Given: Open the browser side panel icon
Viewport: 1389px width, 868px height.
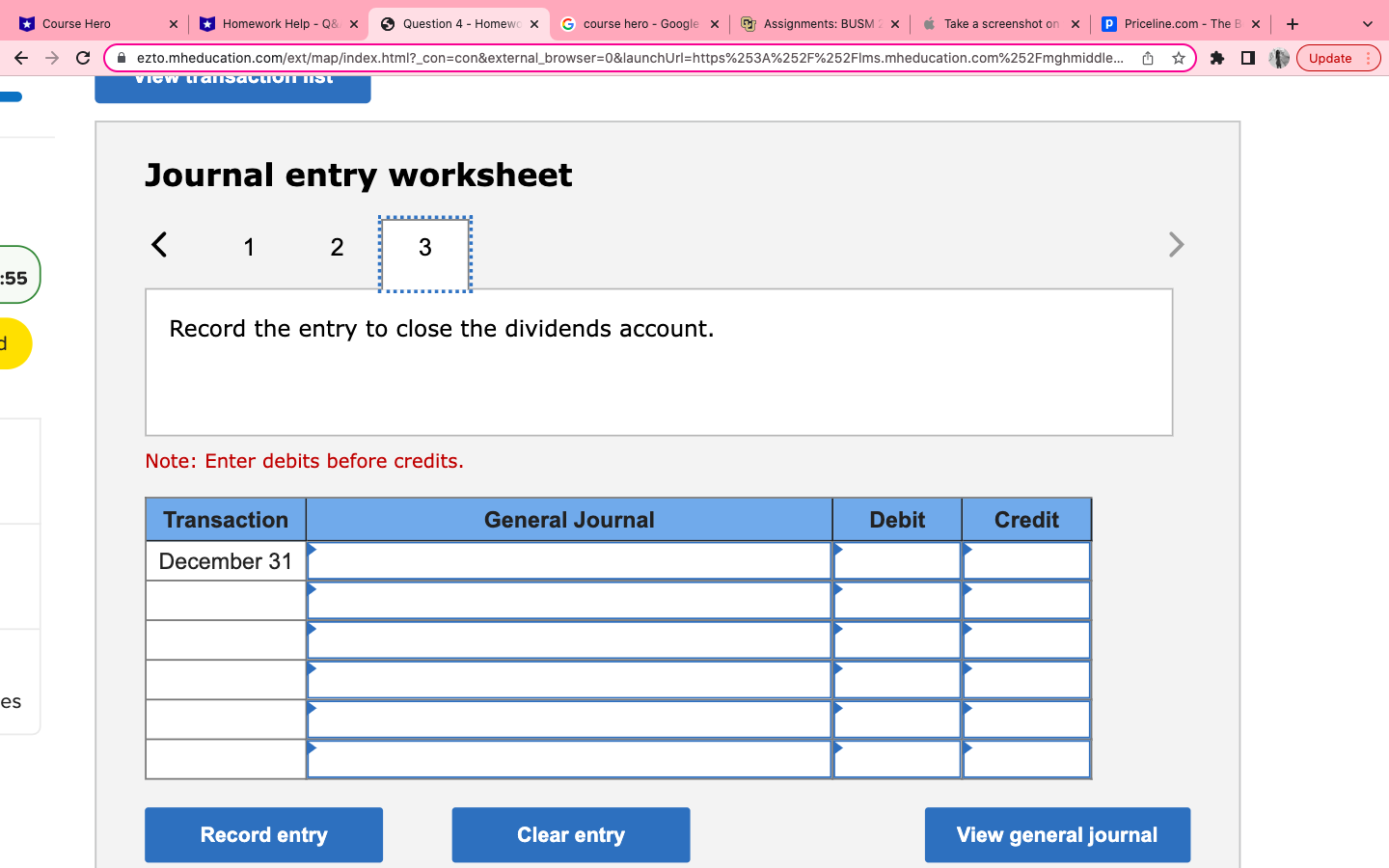Looking at the screenshot, I should [x=1246, y=58].
